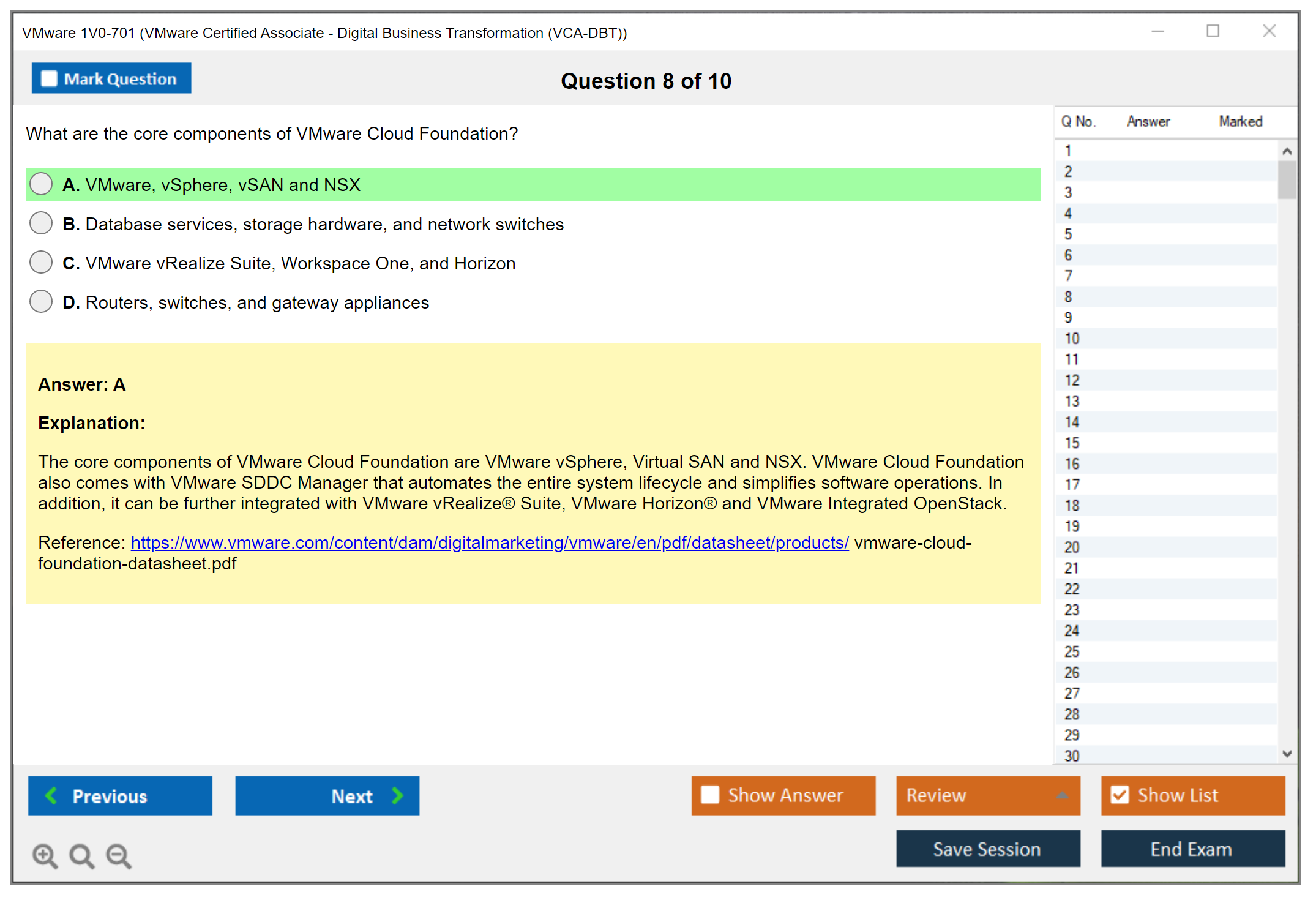Click the zoom in magnifier icon
The image size is (1316, 900).
[45, 855]
